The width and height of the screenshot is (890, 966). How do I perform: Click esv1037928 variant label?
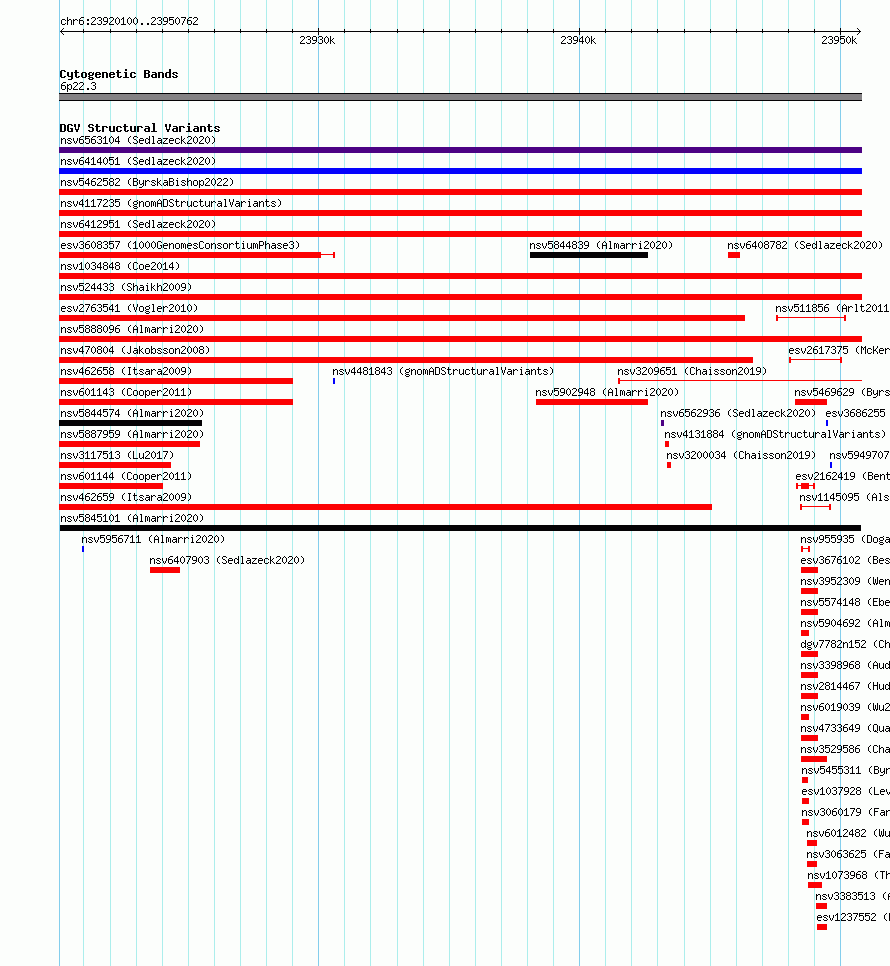point(846,791)
